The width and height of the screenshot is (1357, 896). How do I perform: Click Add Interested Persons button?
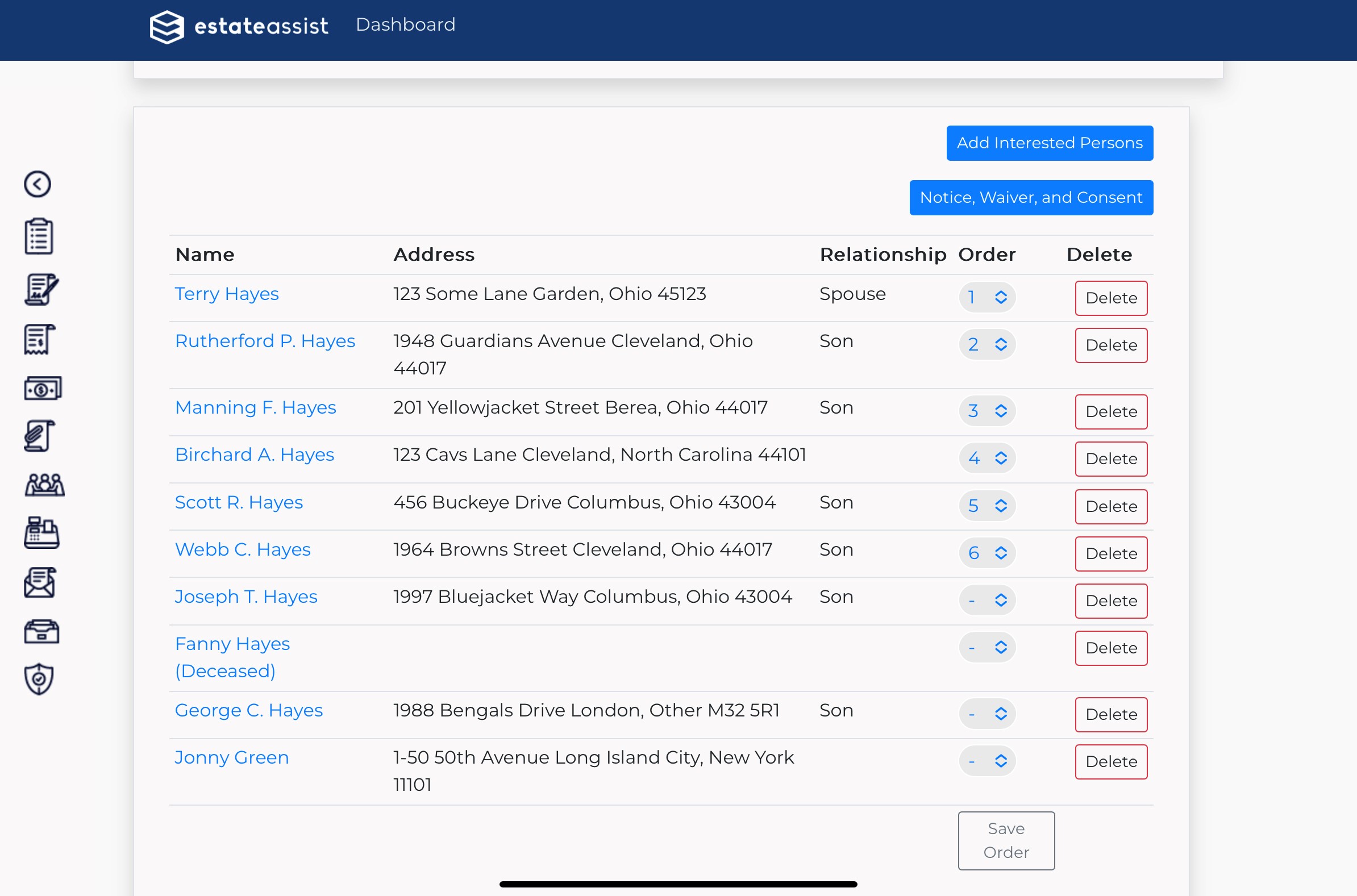point(1050,143)
